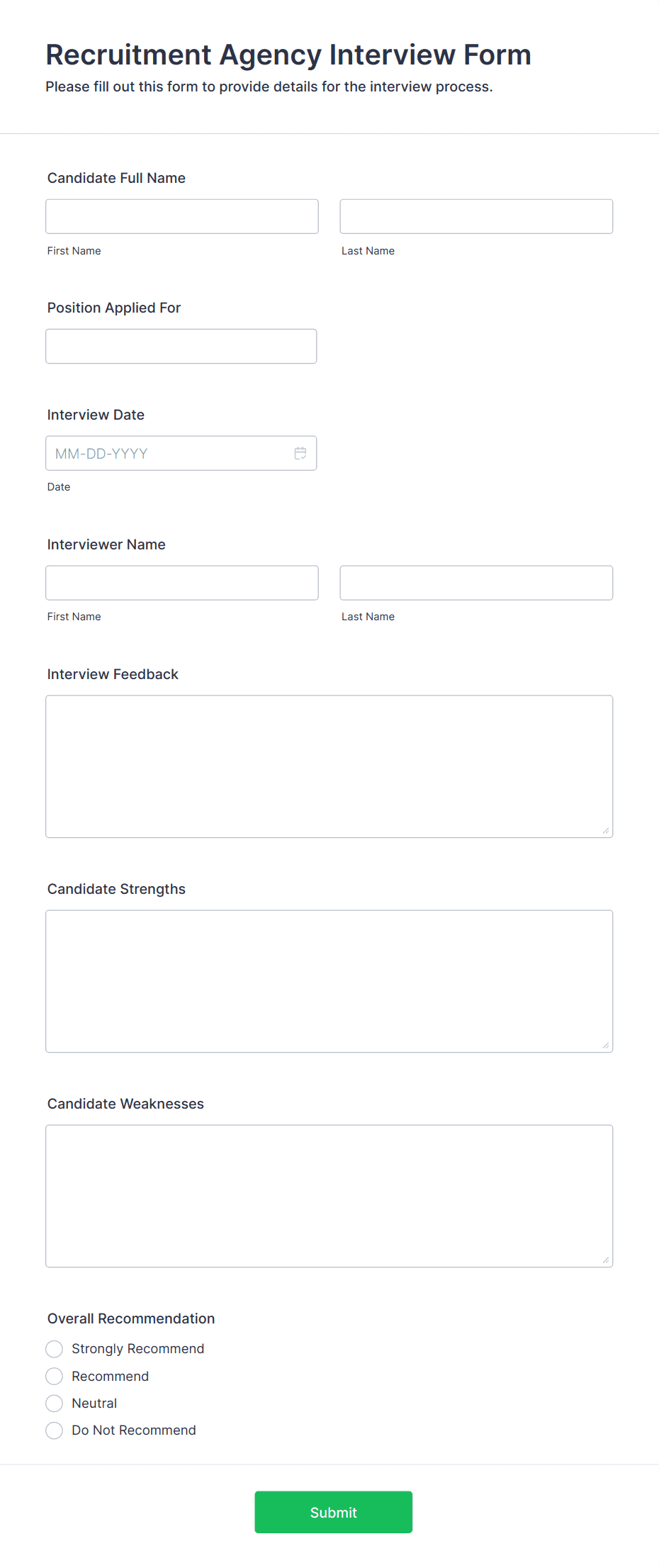Click the Candidate Strengths resize handle
The image size is (659, 1568).
click(x=606, y=1045)
